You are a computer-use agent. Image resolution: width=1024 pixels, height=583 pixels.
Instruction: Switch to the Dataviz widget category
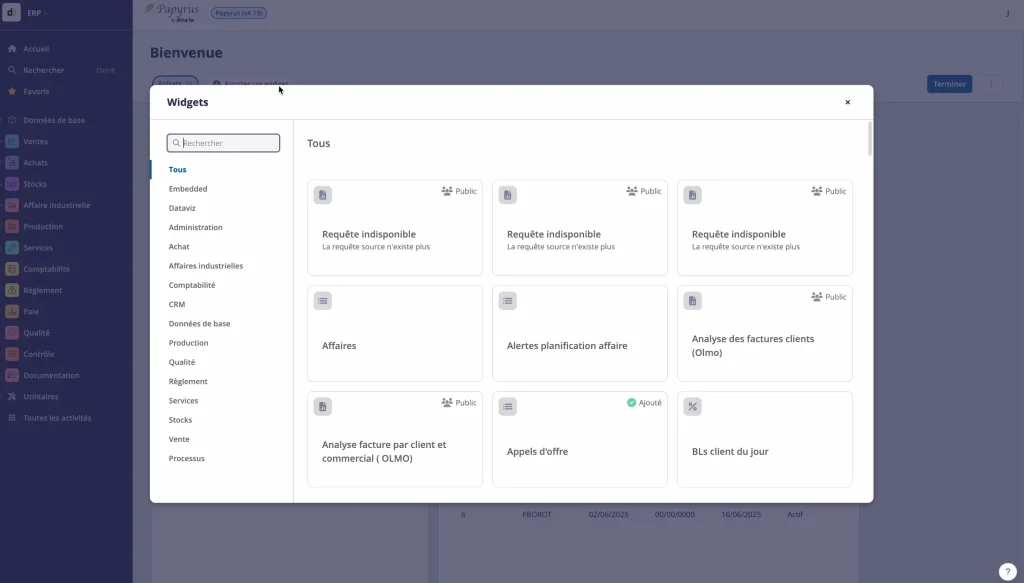181,208
